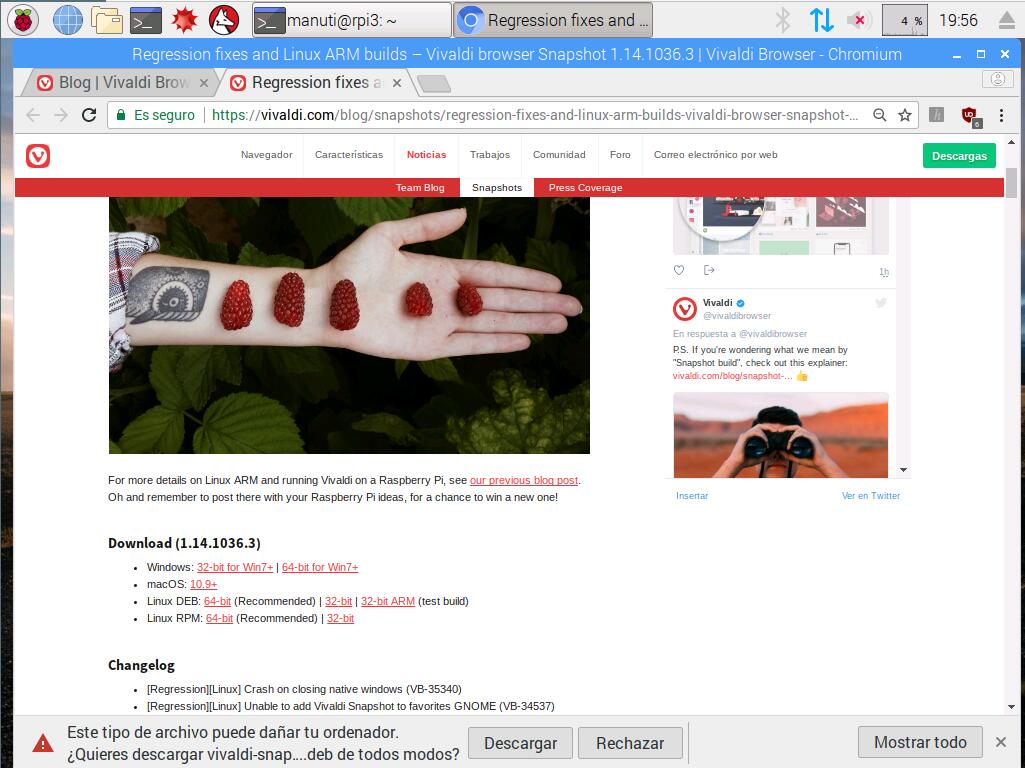Click Descargar in the download warning bar
Viewport: 1025px width, 768px height.
520,743
